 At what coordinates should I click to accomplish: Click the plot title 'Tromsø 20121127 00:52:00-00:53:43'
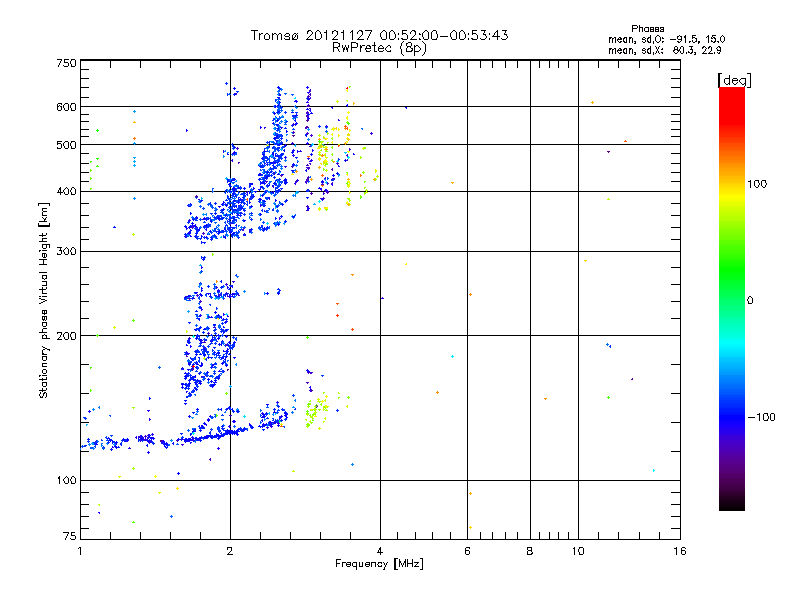point(379,35)
